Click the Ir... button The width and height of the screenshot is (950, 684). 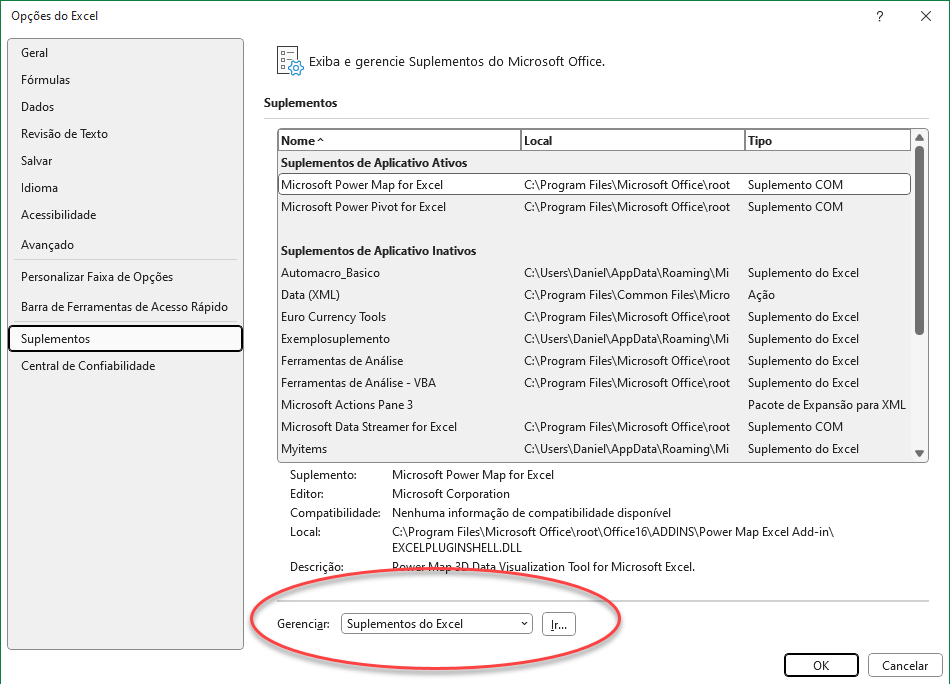click(x=559, y=625)
